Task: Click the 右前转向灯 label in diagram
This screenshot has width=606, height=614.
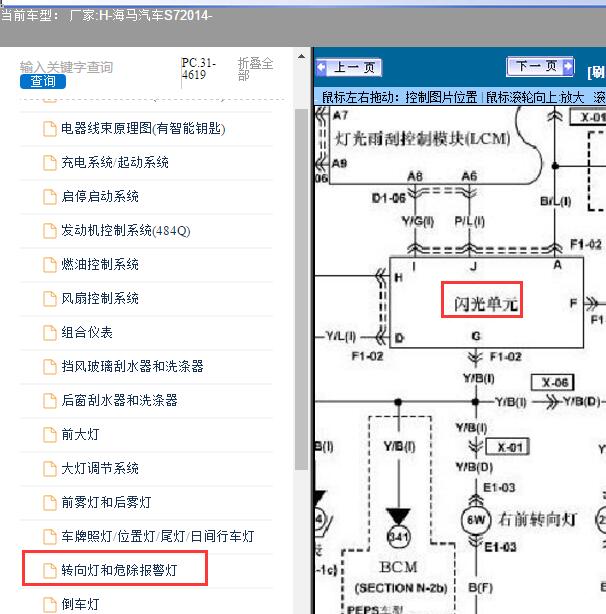Action: [537, 520]
